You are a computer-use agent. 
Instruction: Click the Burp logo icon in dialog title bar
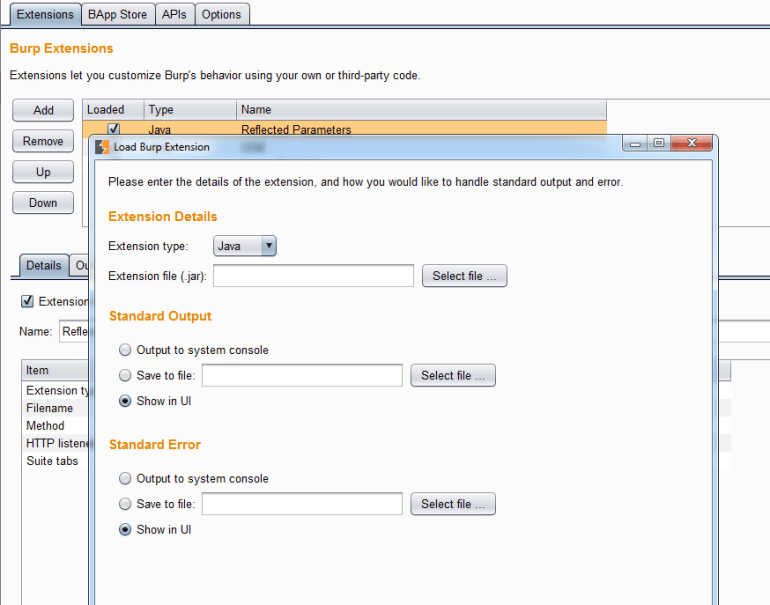102,146
